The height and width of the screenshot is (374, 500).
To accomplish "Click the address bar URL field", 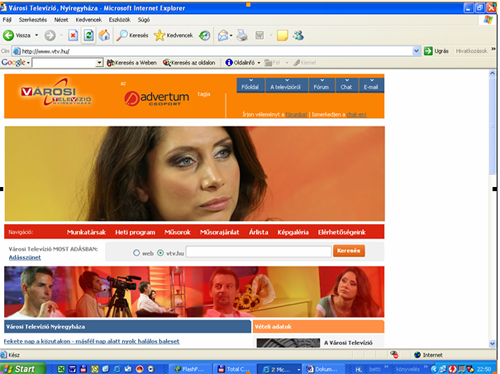I will click(x=213, y=51).
